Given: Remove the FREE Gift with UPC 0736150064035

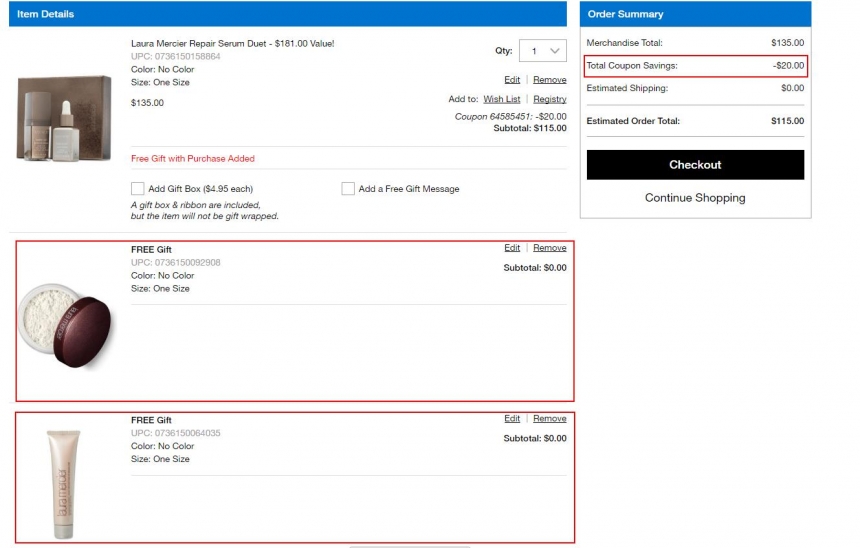Looking at the screenshot, I should 550,419.
